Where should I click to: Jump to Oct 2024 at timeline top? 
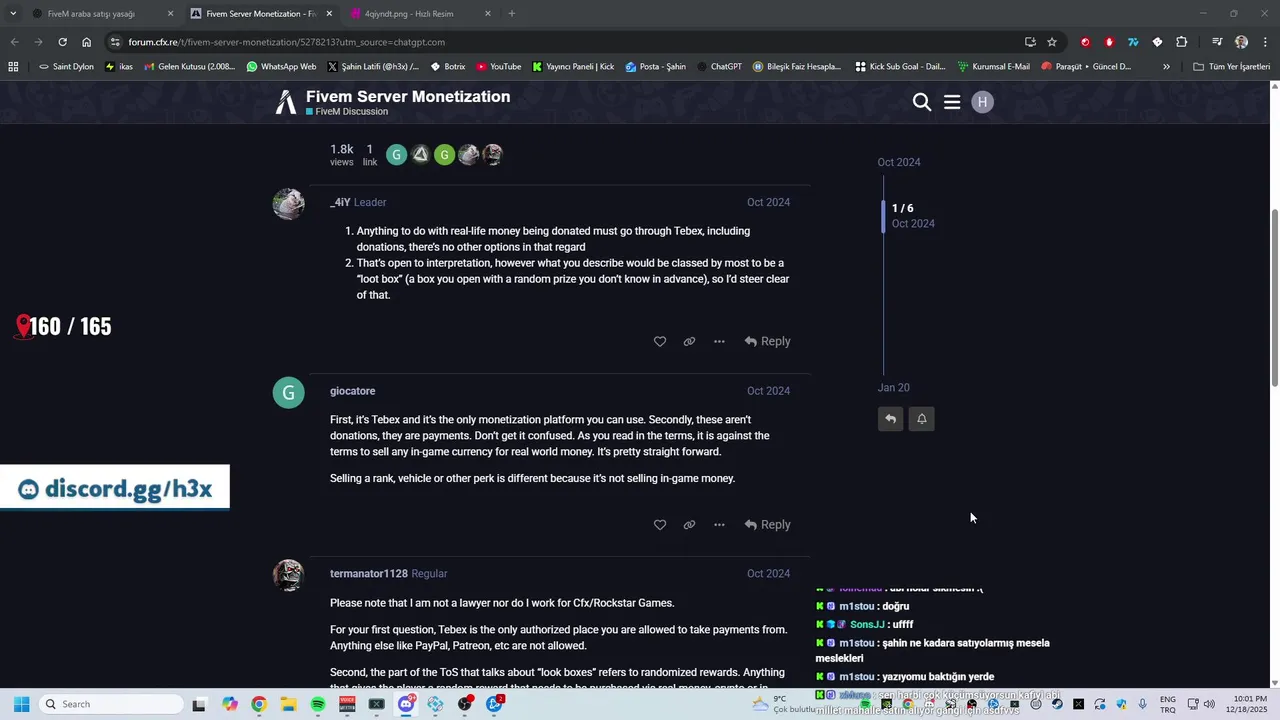[899, 162]
